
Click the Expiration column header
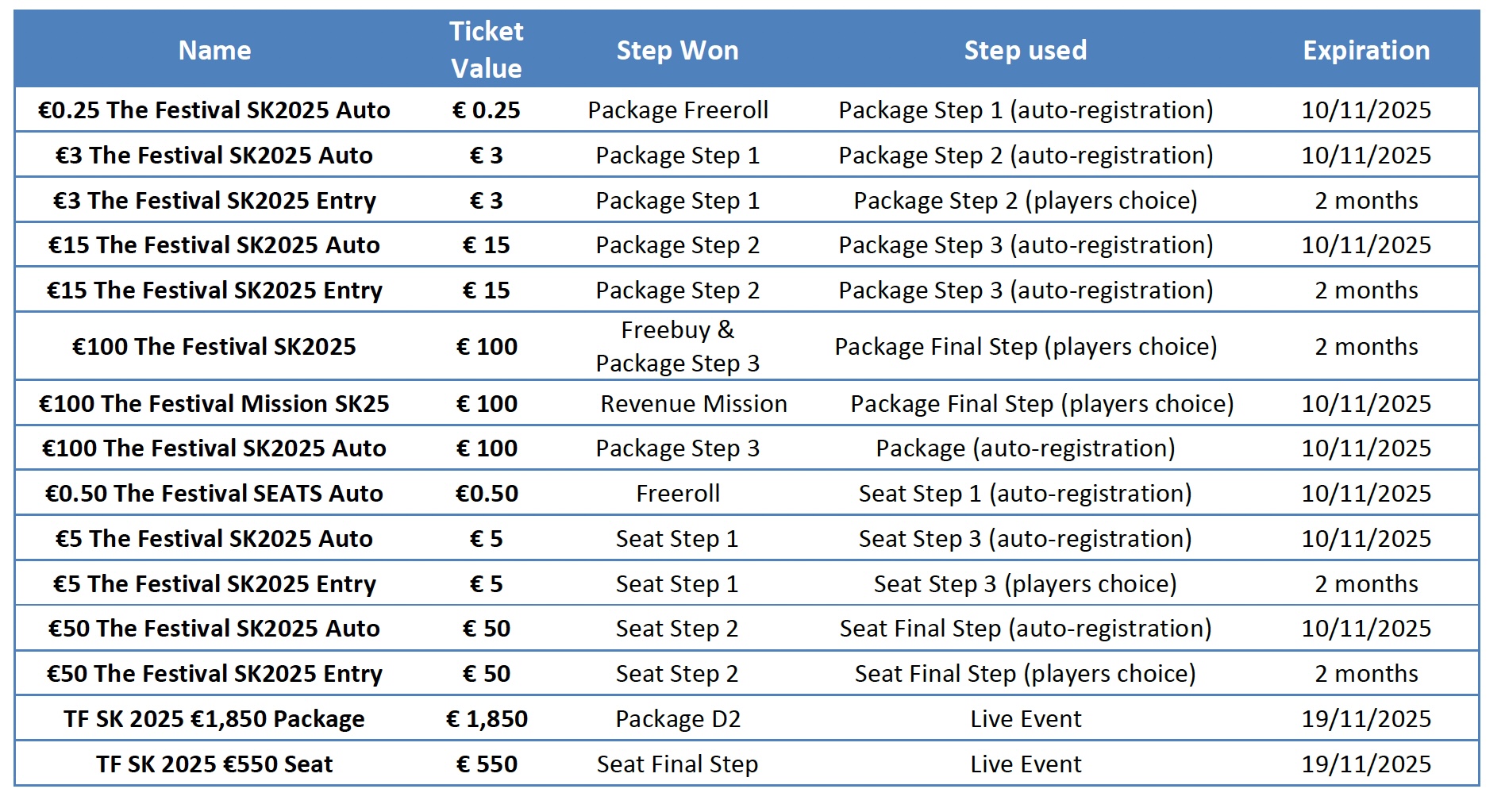tap(1366, 50)
